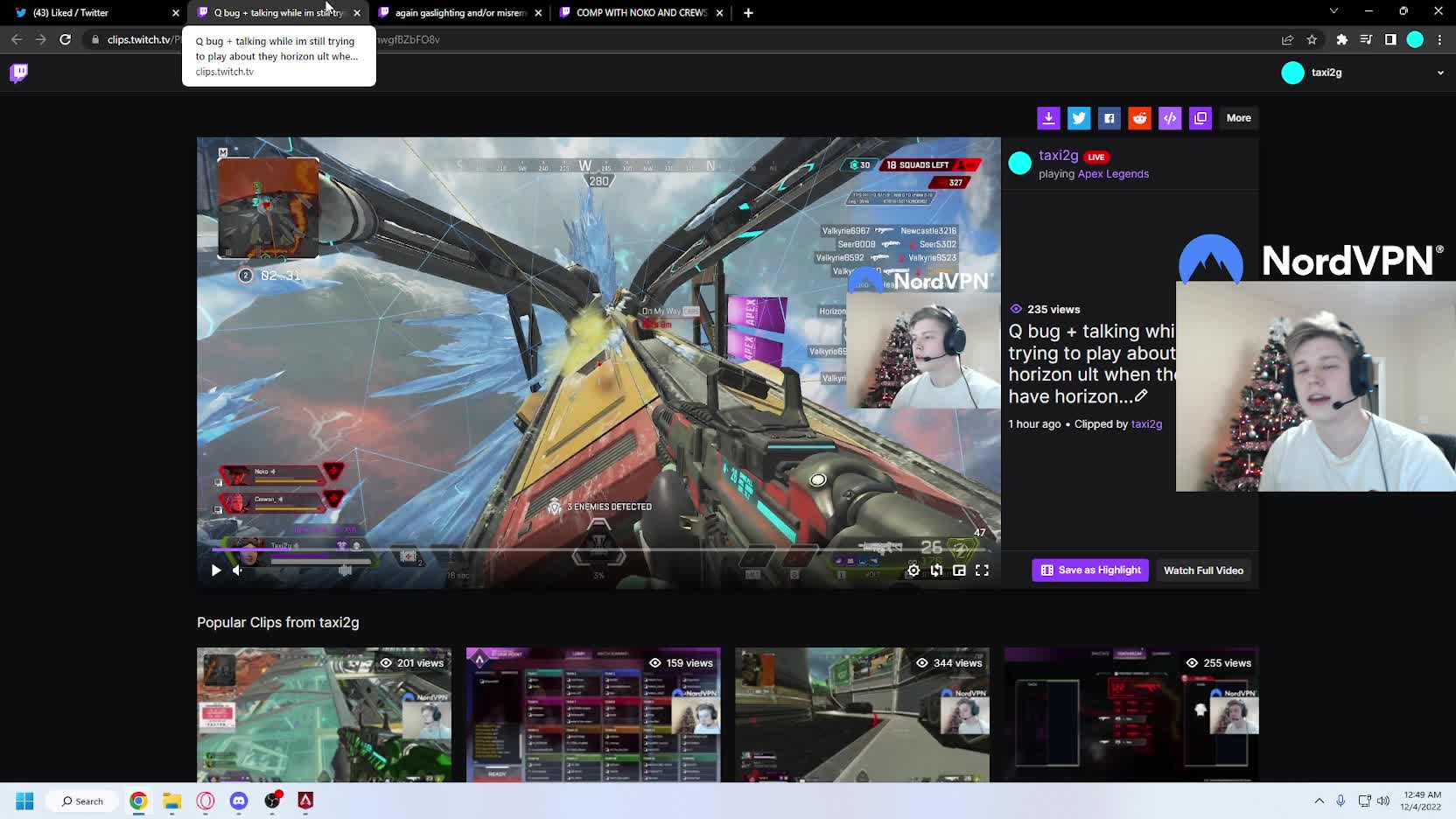Open the Chrome extensions puzzle icon
1456x819 pixels.
(x=1342, y=39)
